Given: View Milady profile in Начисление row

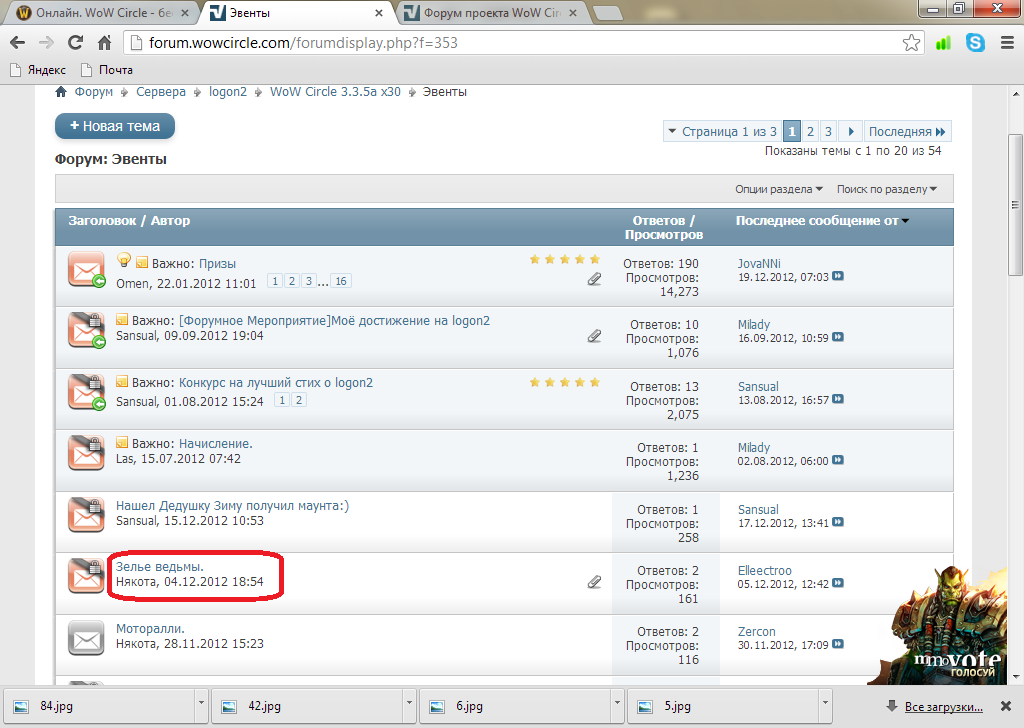Looking at the screenshot, I should (x=754, y=448).
